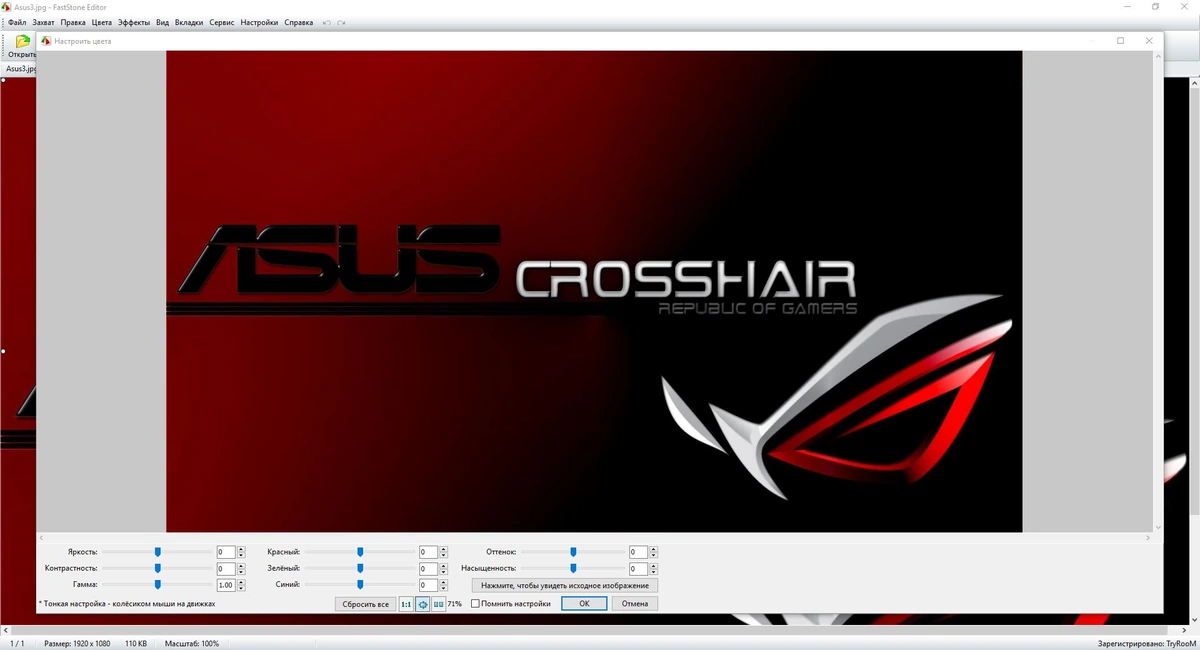This screenshot has height=650, width=1200.
Task: Click the Оттенок value input field
Action: point(638,552)
